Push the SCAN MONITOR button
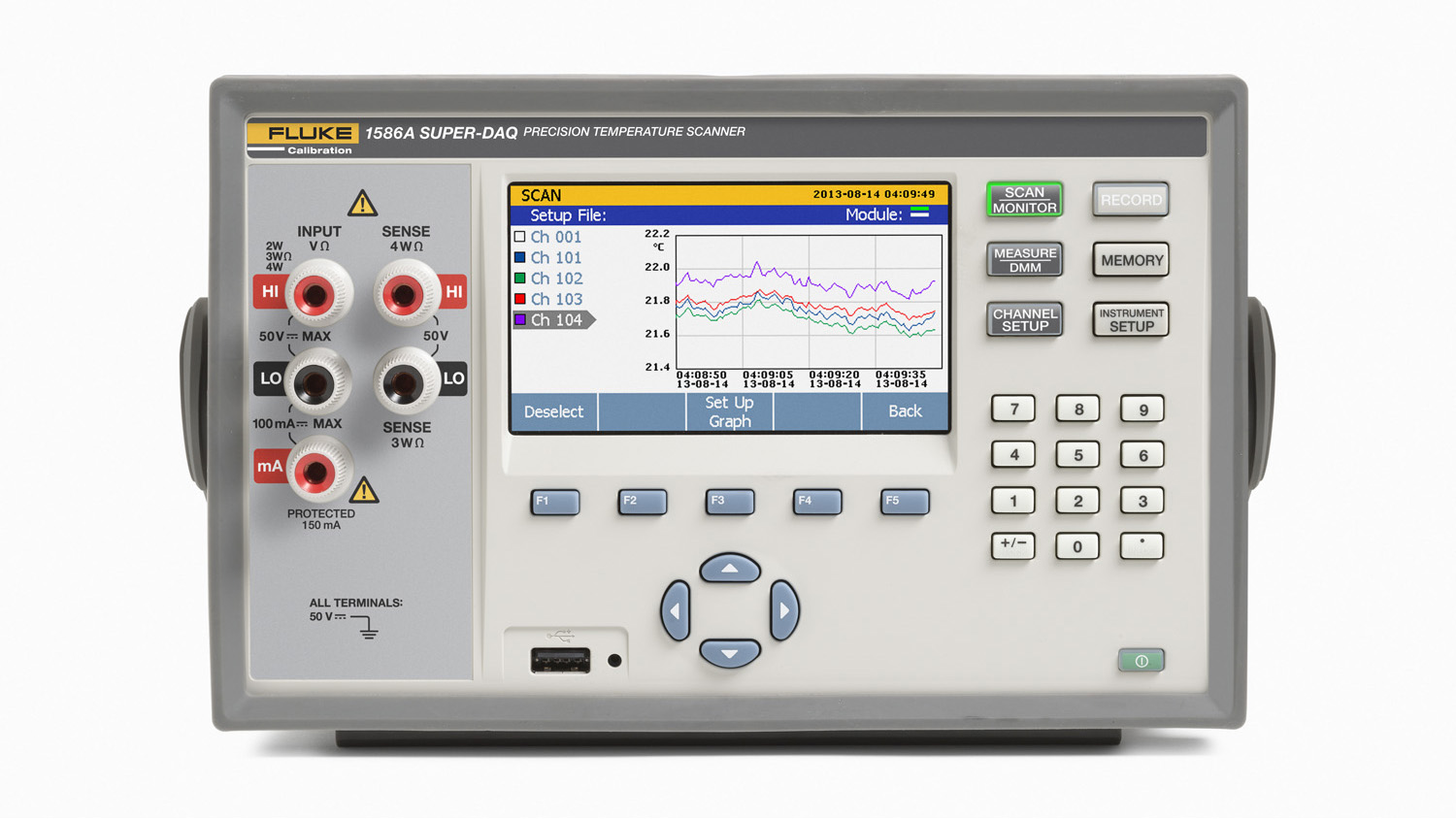The width and height of the screenshot is (1456, 819). tap(1024, 200)
